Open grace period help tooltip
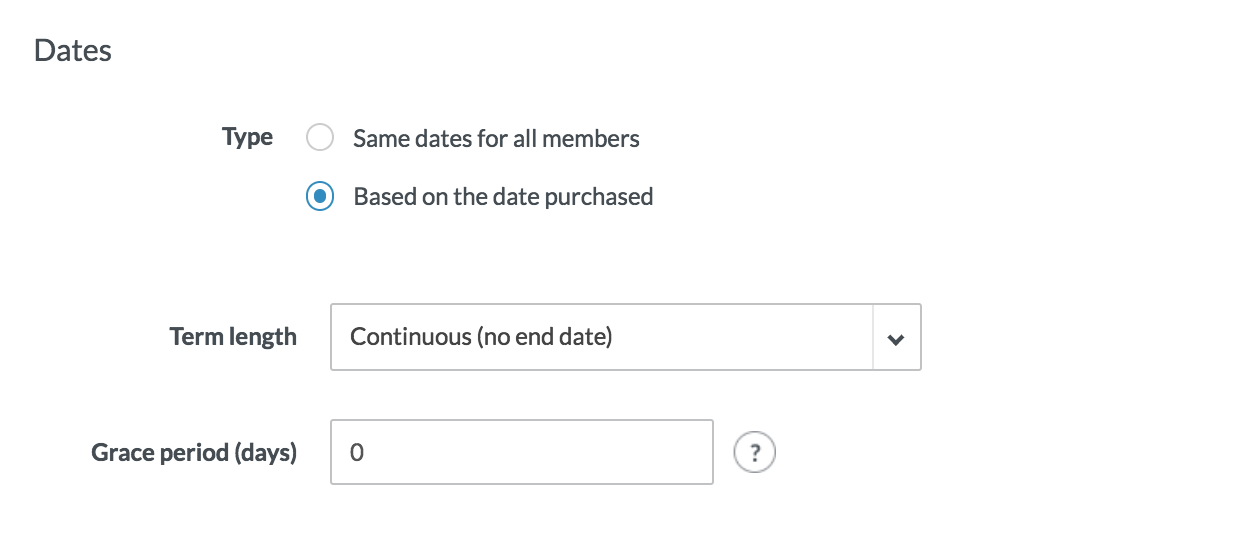This screenshot has width=1250, height=550. coord(755,453)
